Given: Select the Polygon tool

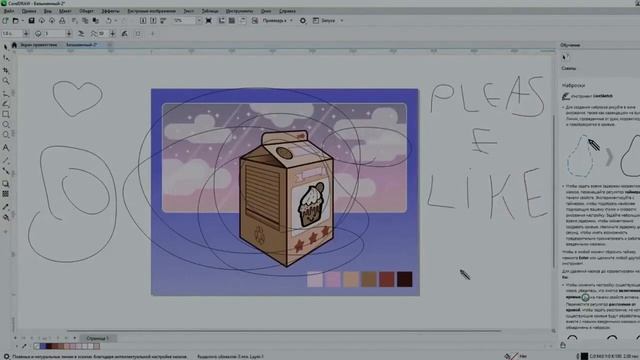Looking at the screenshot, I should (5, 135).
